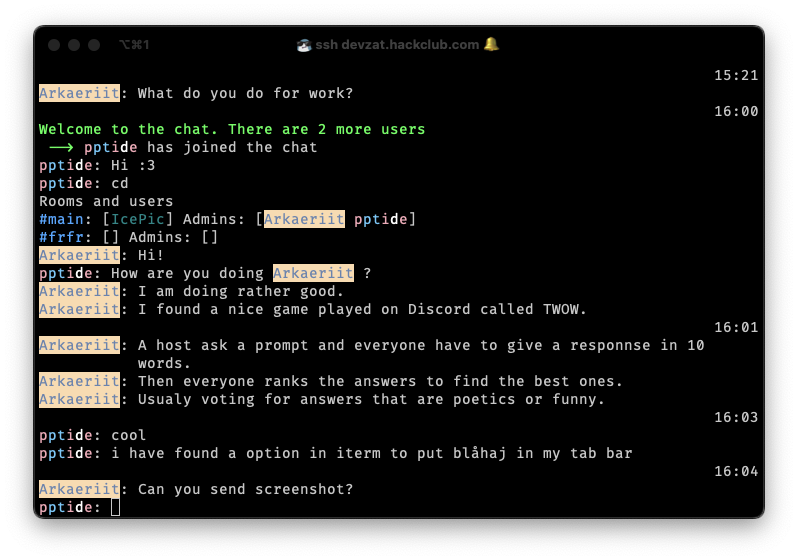Click the highlighted Arkaeriit mention in pptide's question

coord(313,273)
